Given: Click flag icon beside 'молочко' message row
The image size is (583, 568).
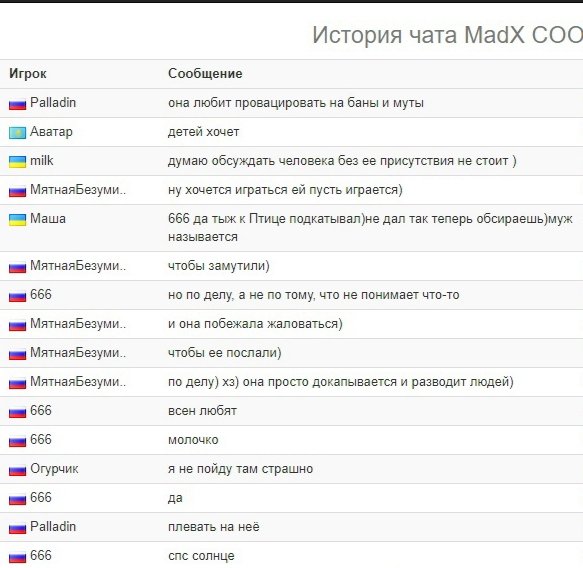Looking at the screenshot, I should [x=17, y=441].
